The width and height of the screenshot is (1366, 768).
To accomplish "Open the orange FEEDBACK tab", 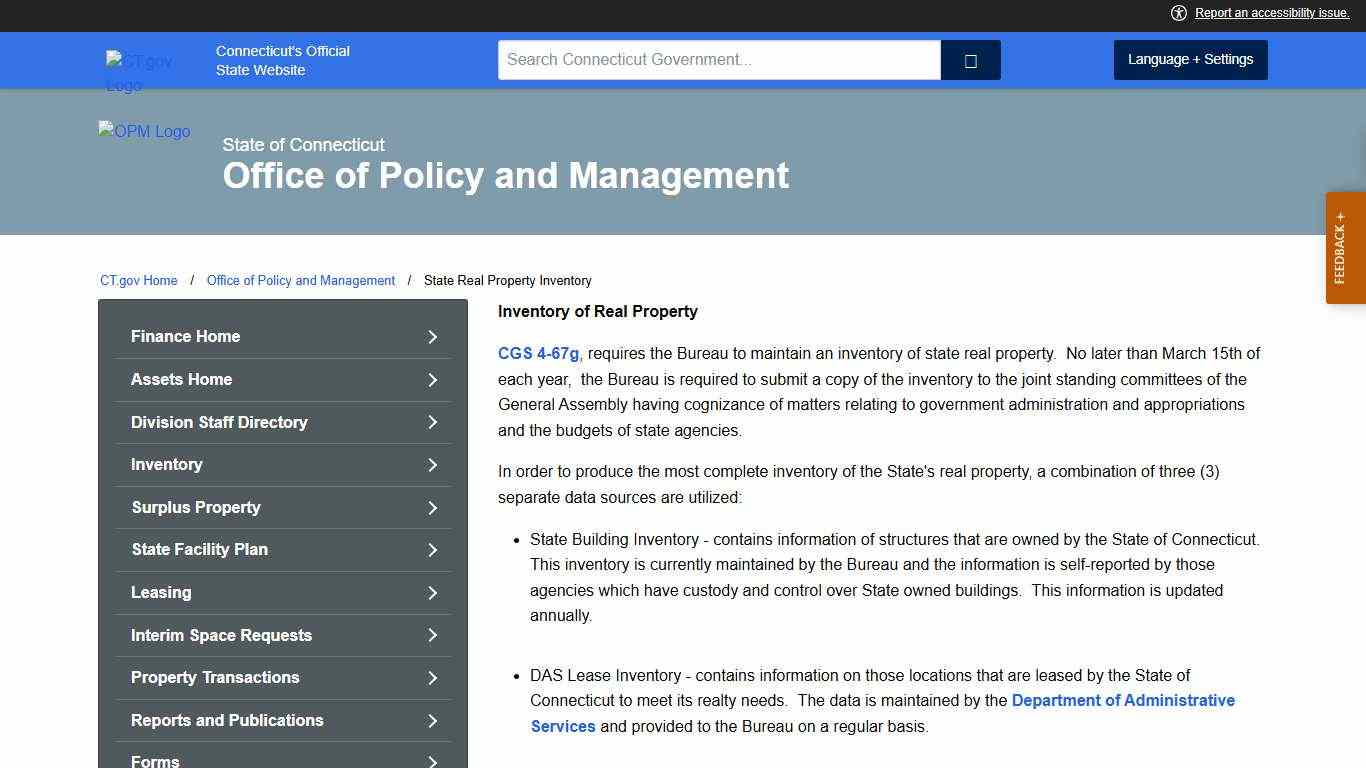I will [x=1345, y=247].
